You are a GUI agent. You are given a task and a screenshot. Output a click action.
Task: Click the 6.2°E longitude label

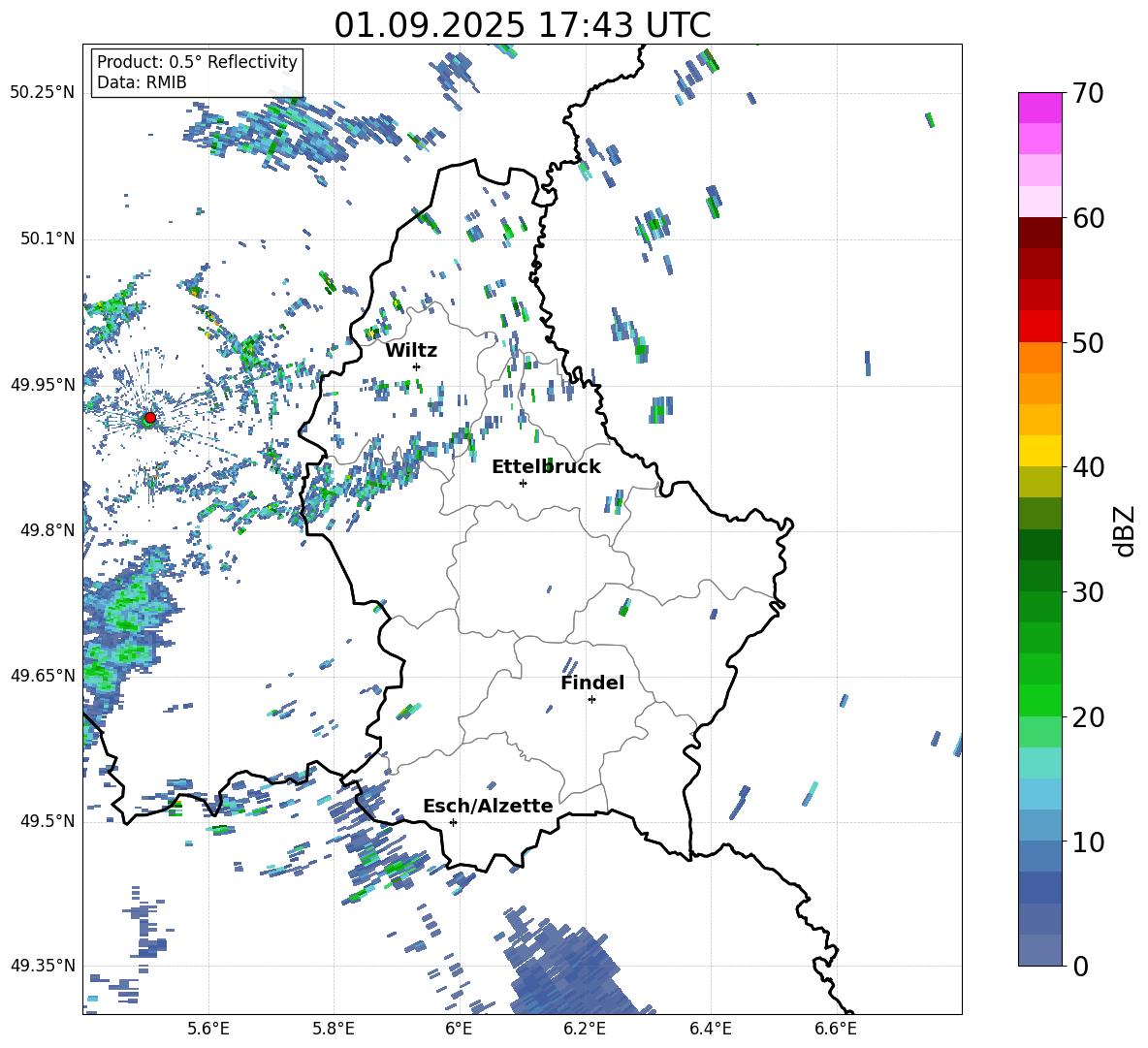tap(585, 1030)
